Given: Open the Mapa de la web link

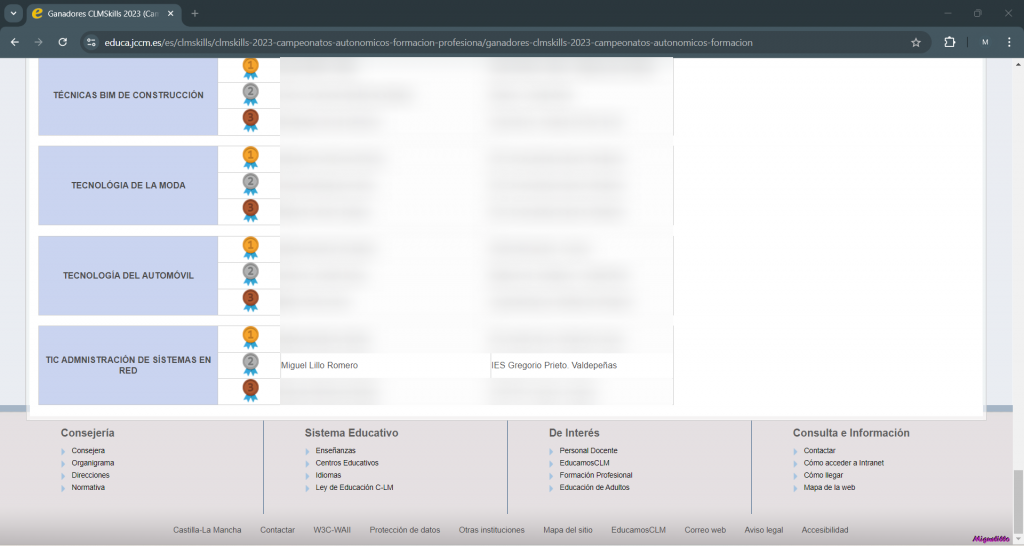Looking at the screenshot, I should [x=829, y=487].
